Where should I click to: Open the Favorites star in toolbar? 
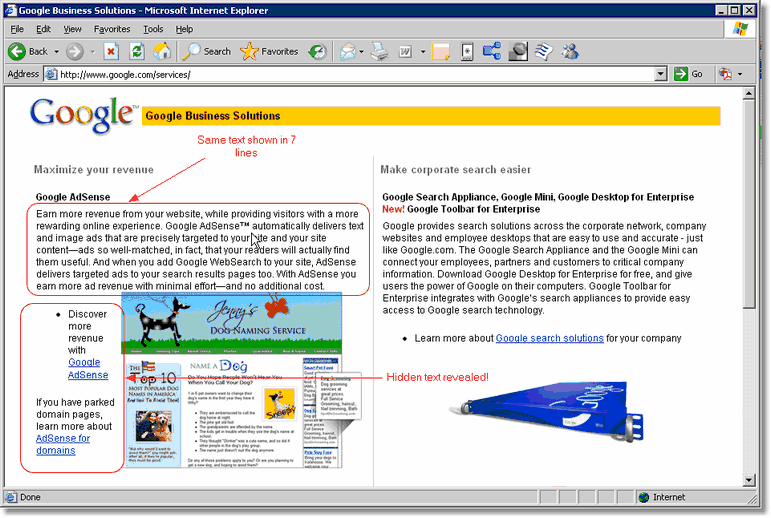269,51
